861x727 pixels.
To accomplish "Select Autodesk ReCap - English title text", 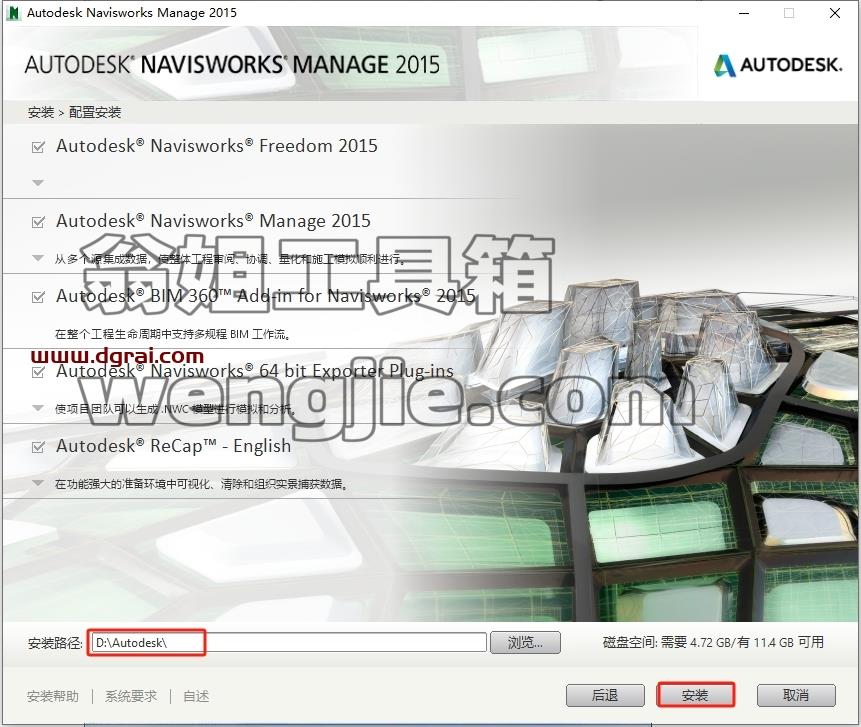I will point(174,446).
